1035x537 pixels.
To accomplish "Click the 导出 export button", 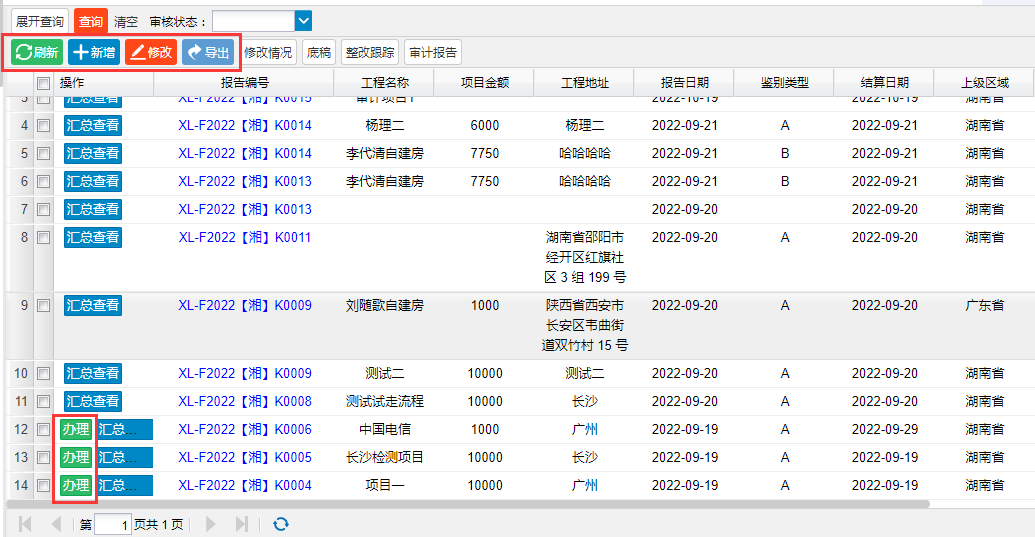I will (x=207, y=52).
